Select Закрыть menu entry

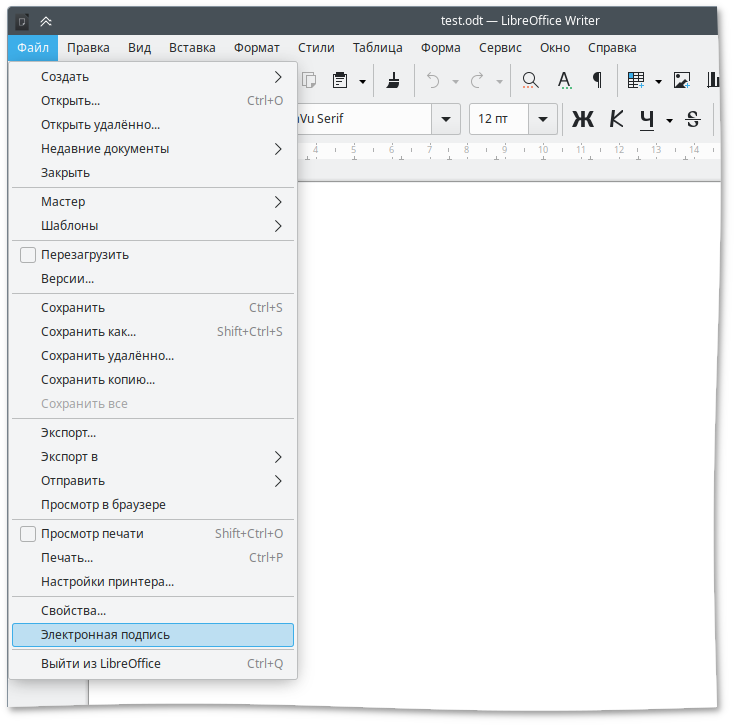[153, 173]
